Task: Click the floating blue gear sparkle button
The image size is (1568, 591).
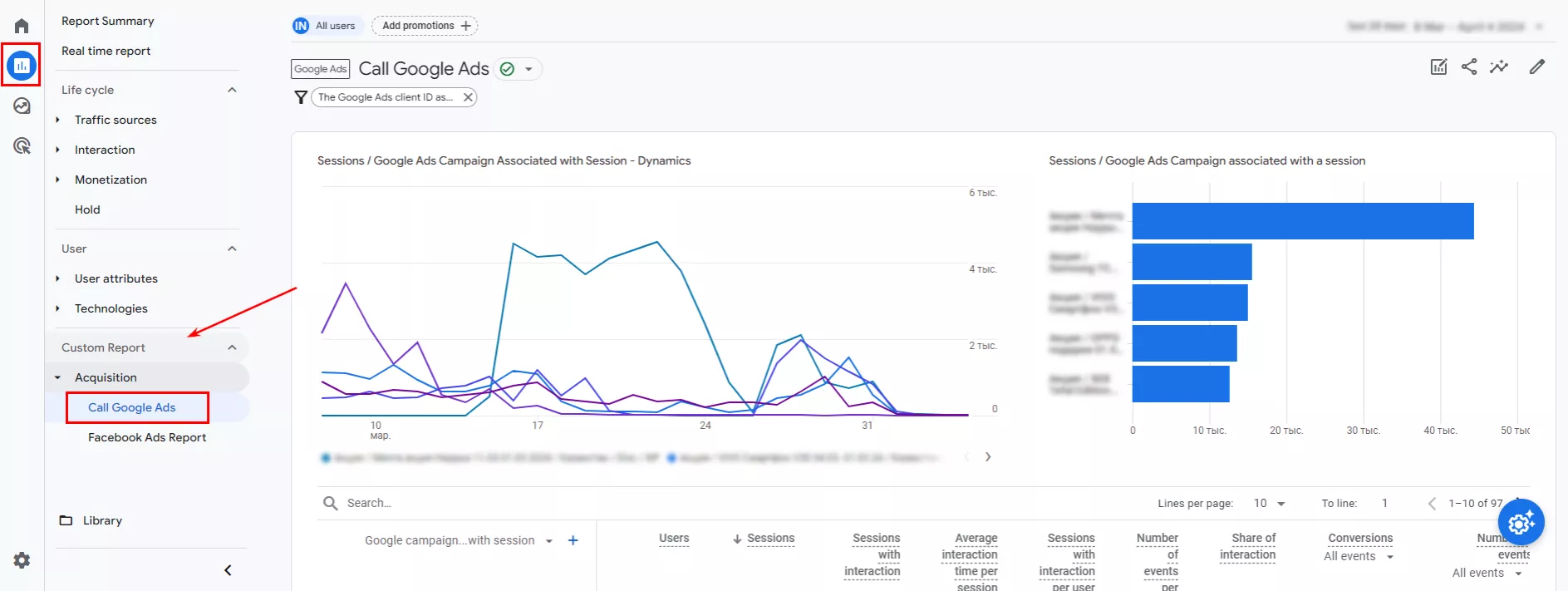Action: coord(1521,522)
